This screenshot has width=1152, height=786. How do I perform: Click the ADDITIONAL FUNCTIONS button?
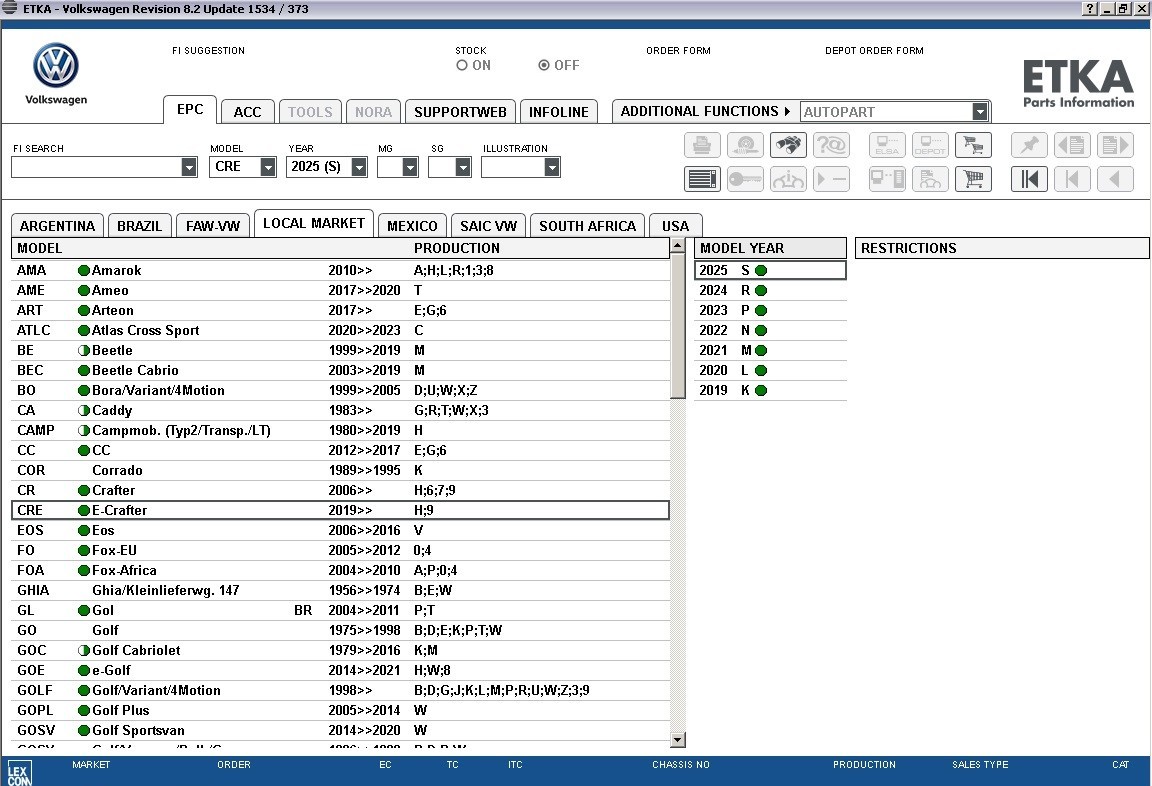(x=705, y=111)
